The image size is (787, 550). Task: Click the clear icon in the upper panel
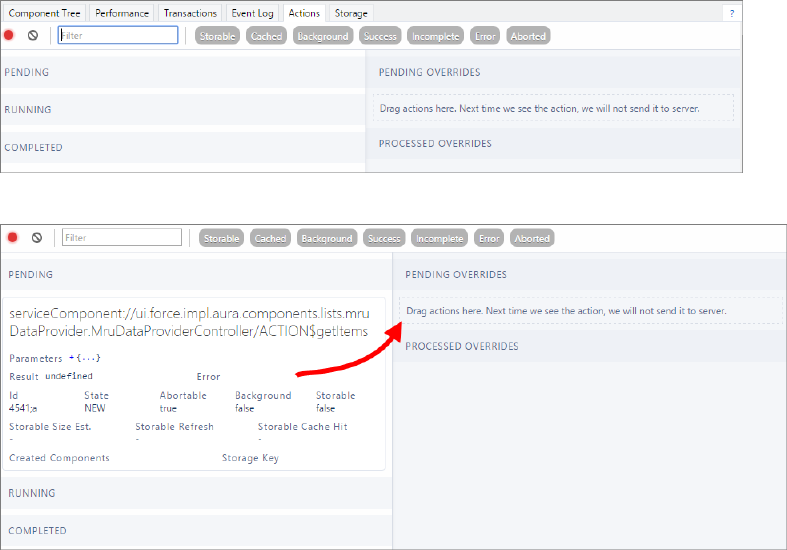[33, 35]
